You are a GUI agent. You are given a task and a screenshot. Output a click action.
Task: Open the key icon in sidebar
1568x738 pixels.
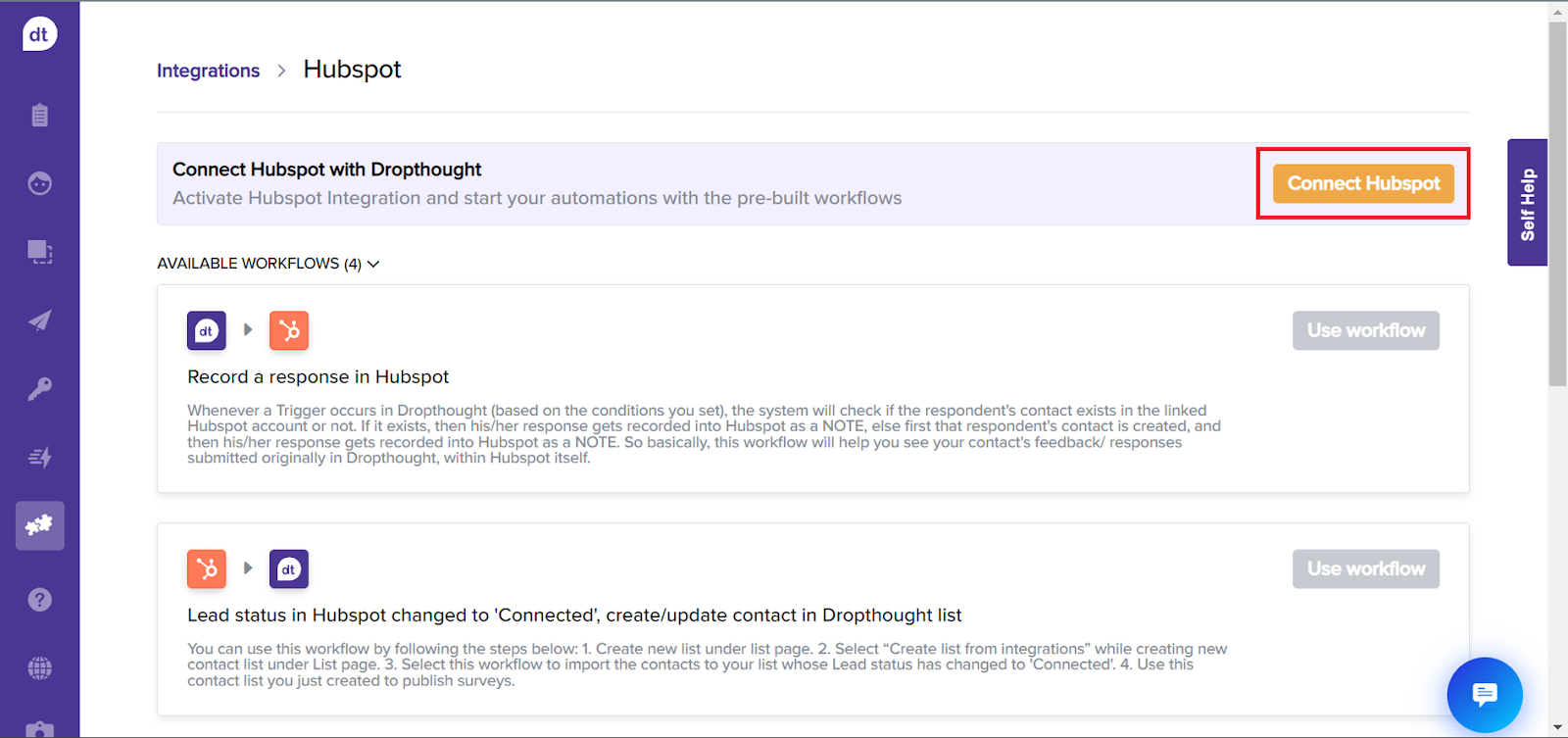[x=39, y=389]
